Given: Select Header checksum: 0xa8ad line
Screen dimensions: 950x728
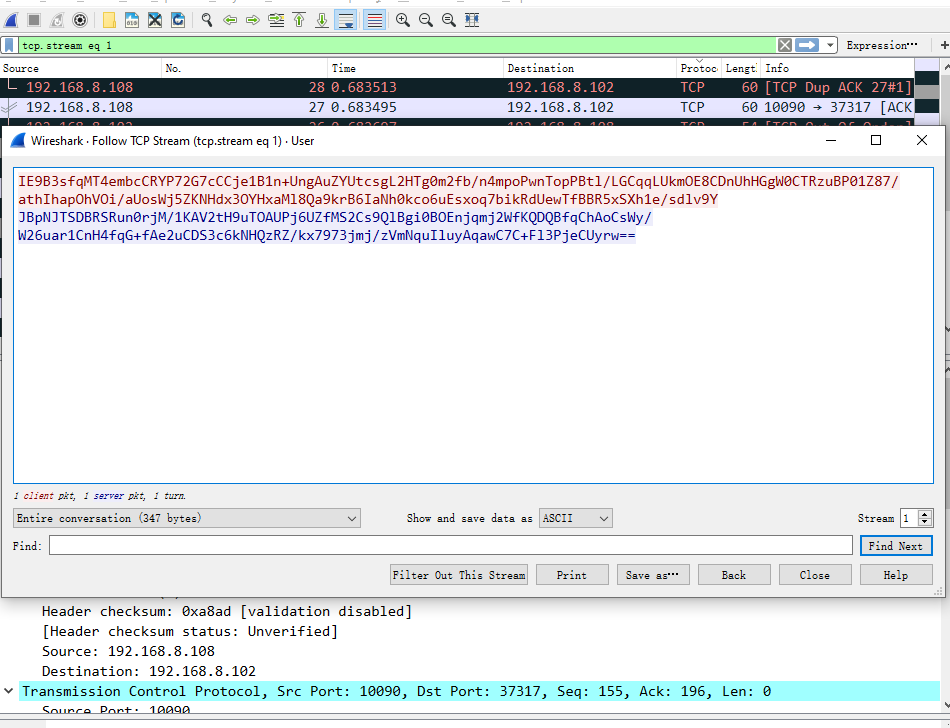Looking at the screenshot, I should pyautogui.click(x=227, y=611).
